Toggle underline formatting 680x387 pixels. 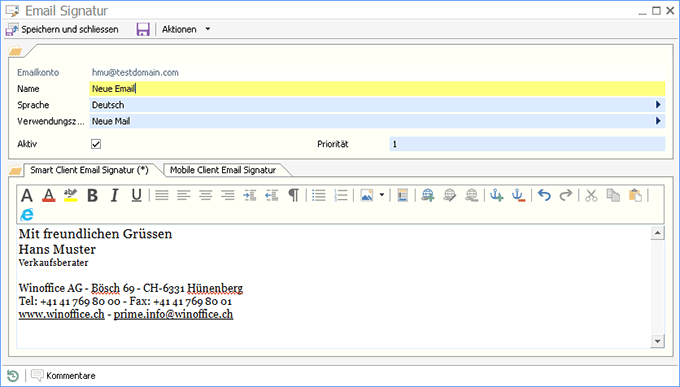(136, 196)
